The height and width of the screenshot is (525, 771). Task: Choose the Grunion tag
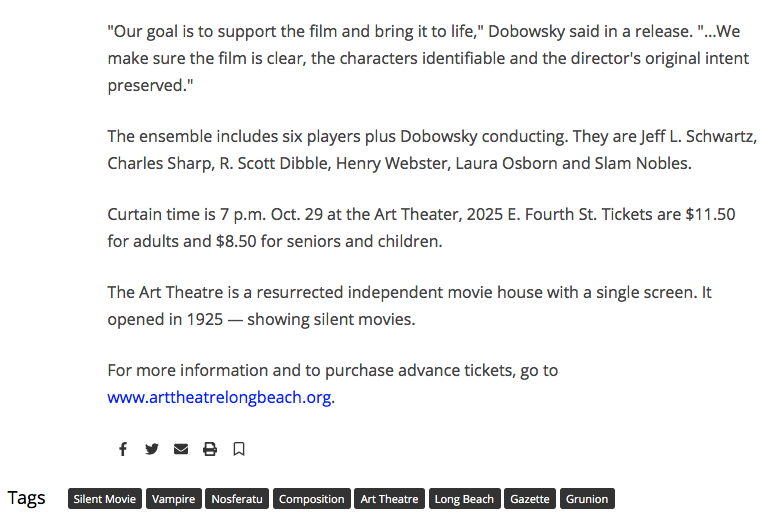coord(587,499)
